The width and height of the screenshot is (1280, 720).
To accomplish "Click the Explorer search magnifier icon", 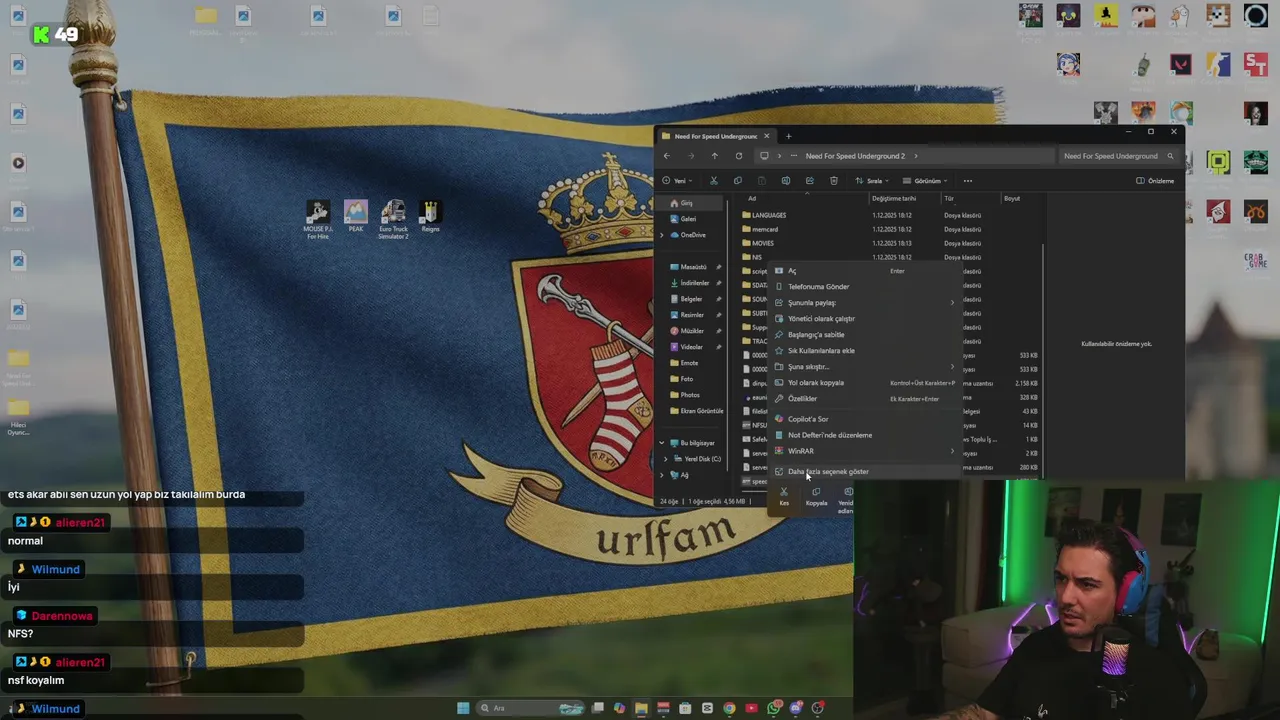I will click(1170, 156).
